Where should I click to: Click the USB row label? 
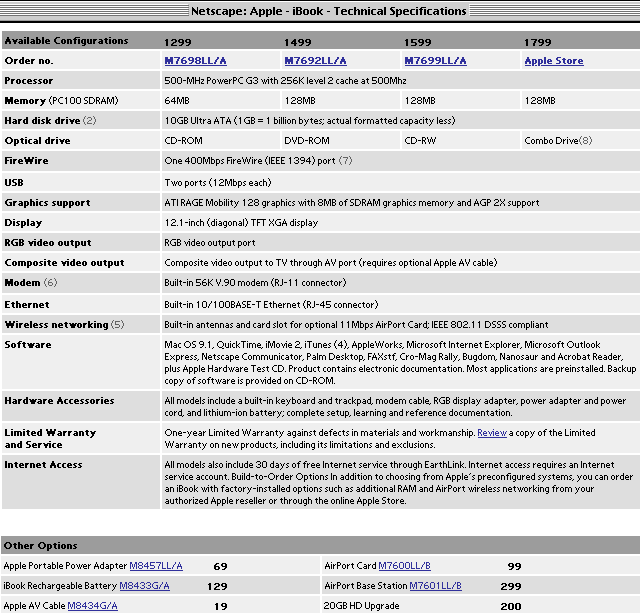[x=14, y=182]
